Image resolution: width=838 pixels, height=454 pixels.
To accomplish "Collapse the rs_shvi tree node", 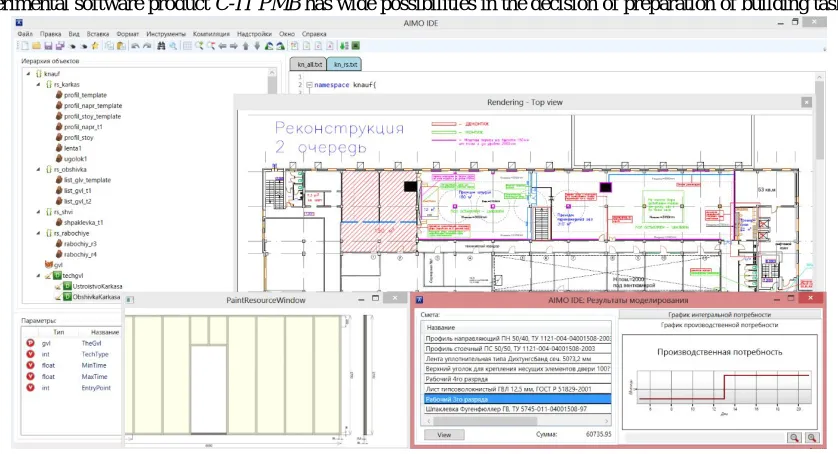I will [x=38, y=212].
